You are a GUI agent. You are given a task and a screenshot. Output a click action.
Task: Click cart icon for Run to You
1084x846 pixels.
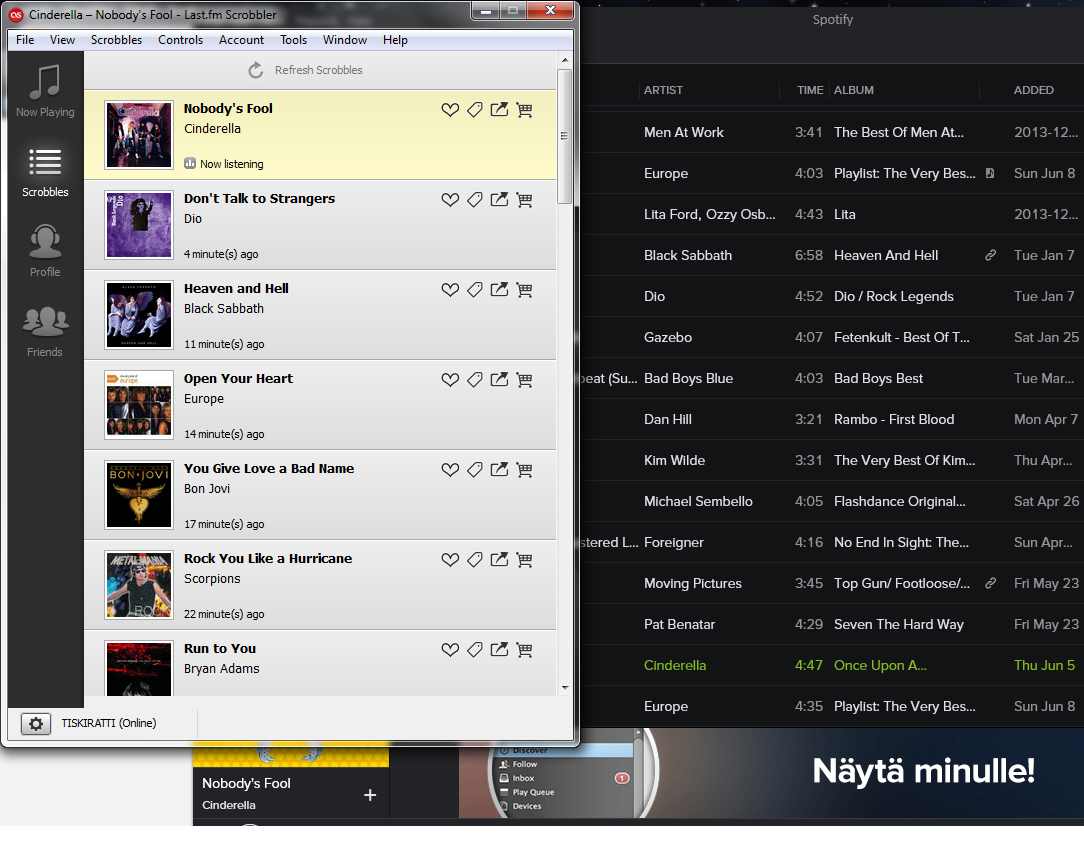[524, 650]
